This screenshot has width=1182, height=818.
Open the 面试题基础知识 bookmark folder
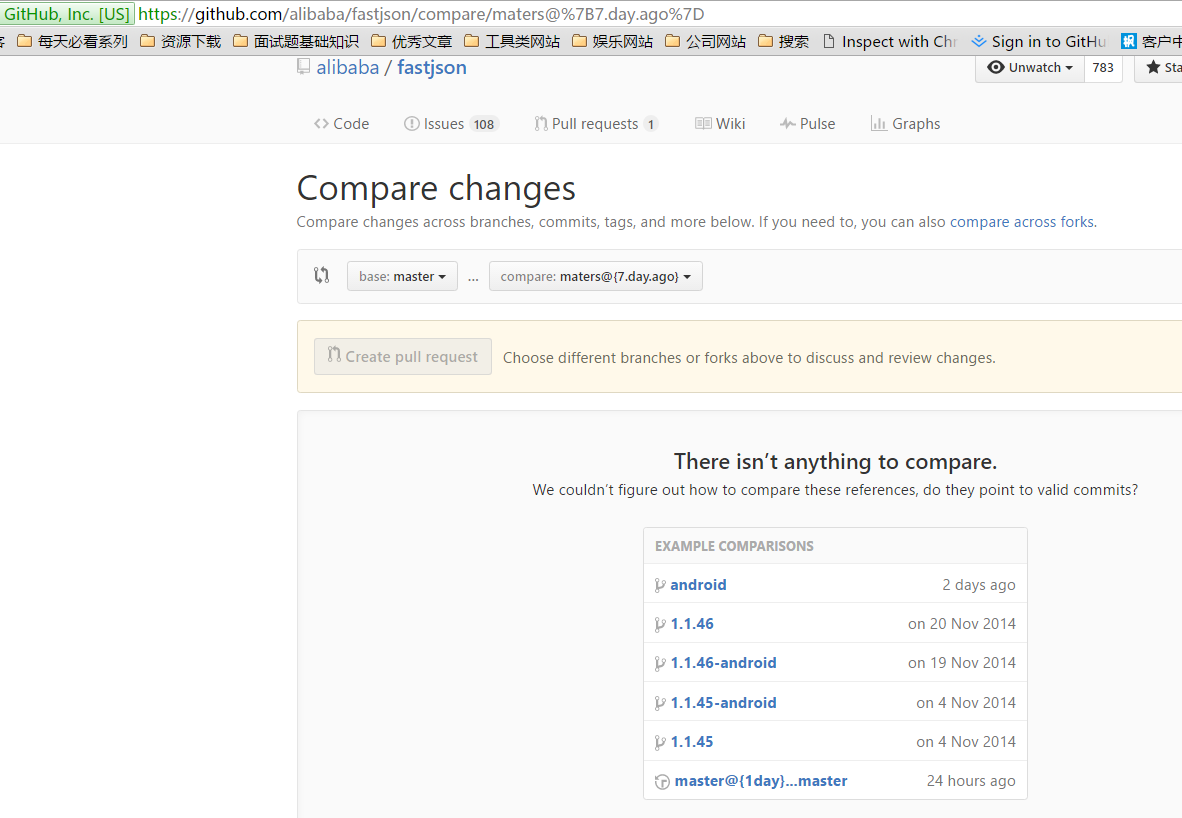(296, 41)
